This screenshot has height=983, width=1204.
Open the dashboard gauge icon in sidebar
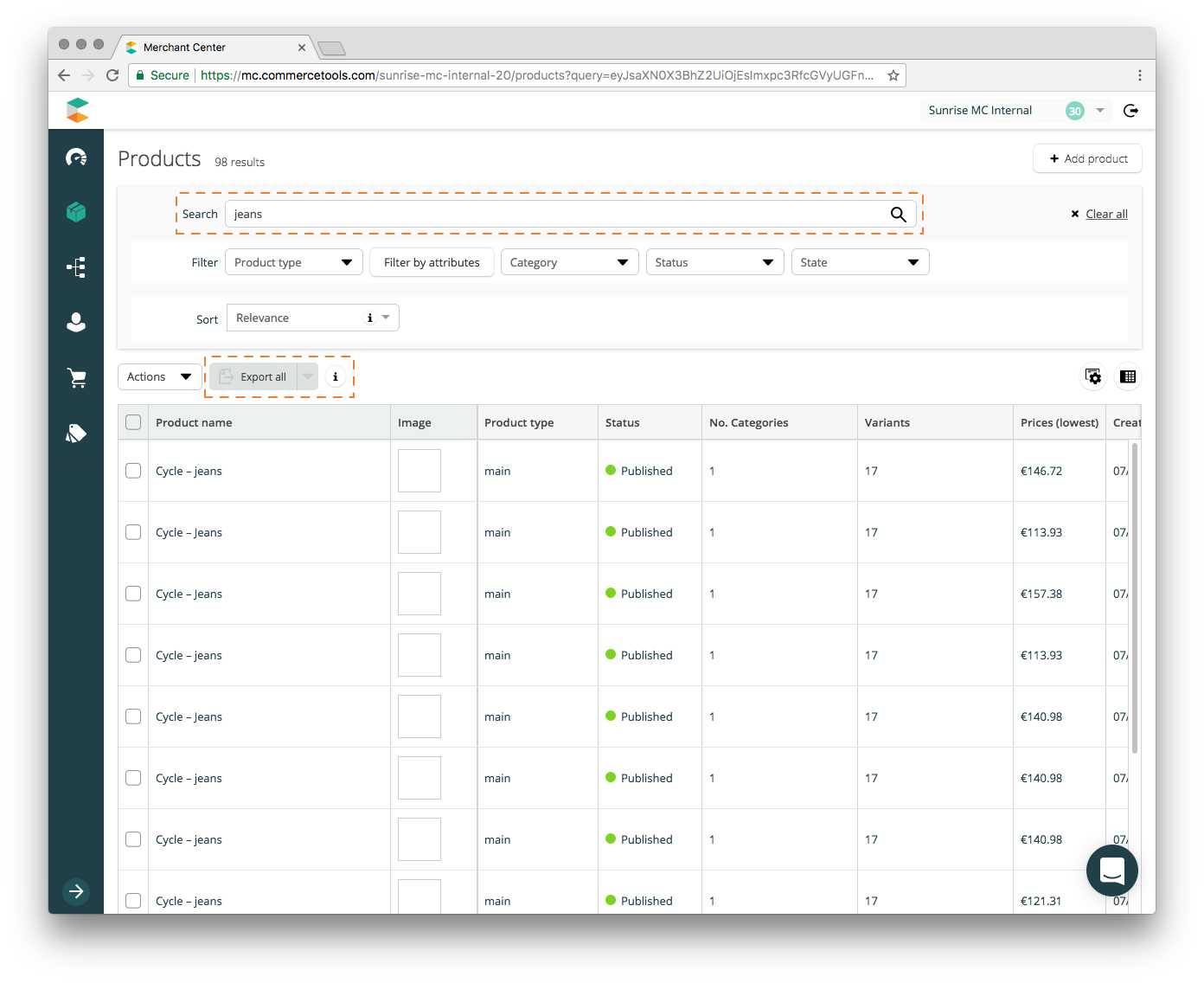point(76,157)
